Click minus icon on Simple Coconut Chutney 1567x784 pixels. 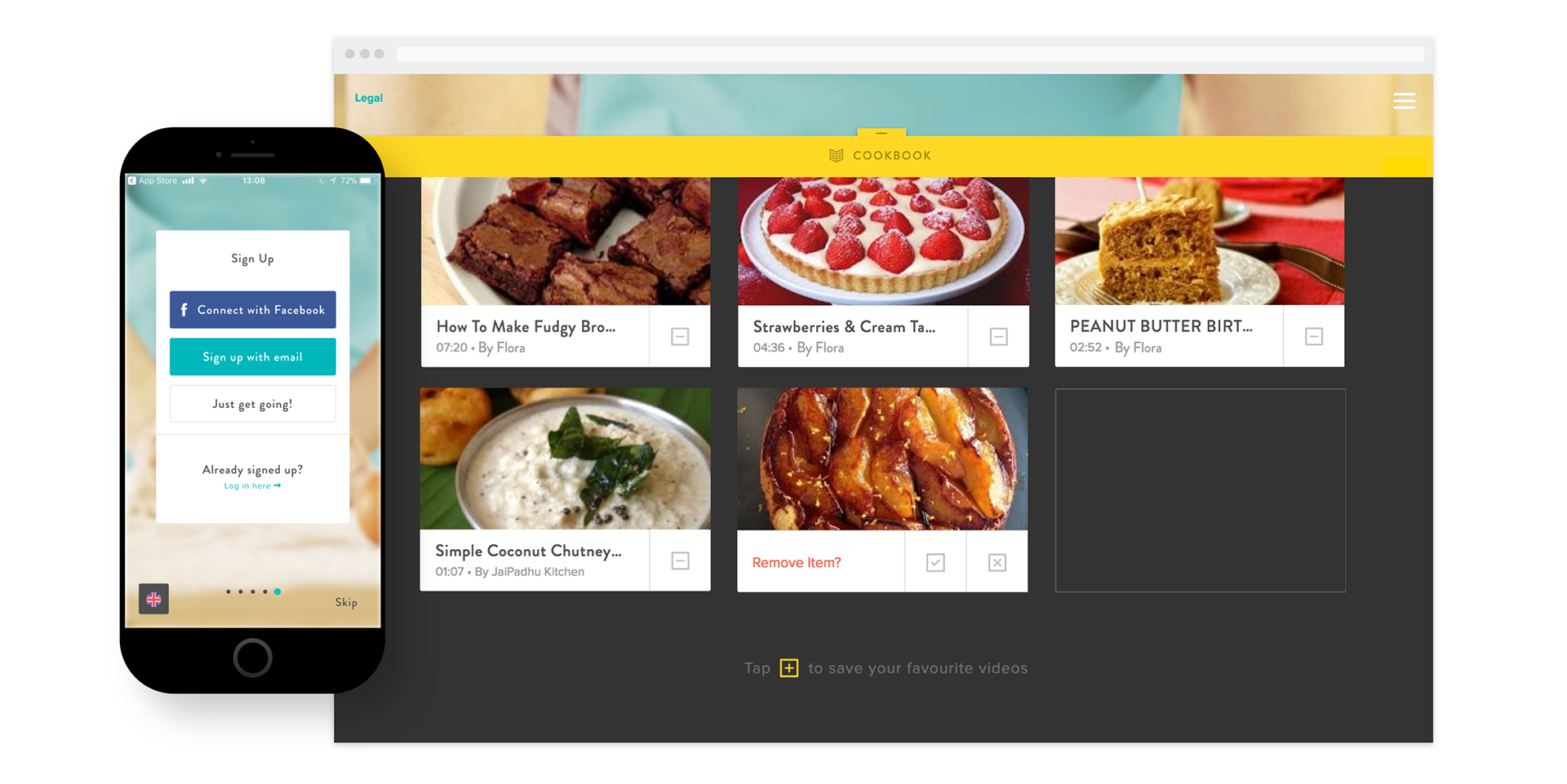coord(680,560)
